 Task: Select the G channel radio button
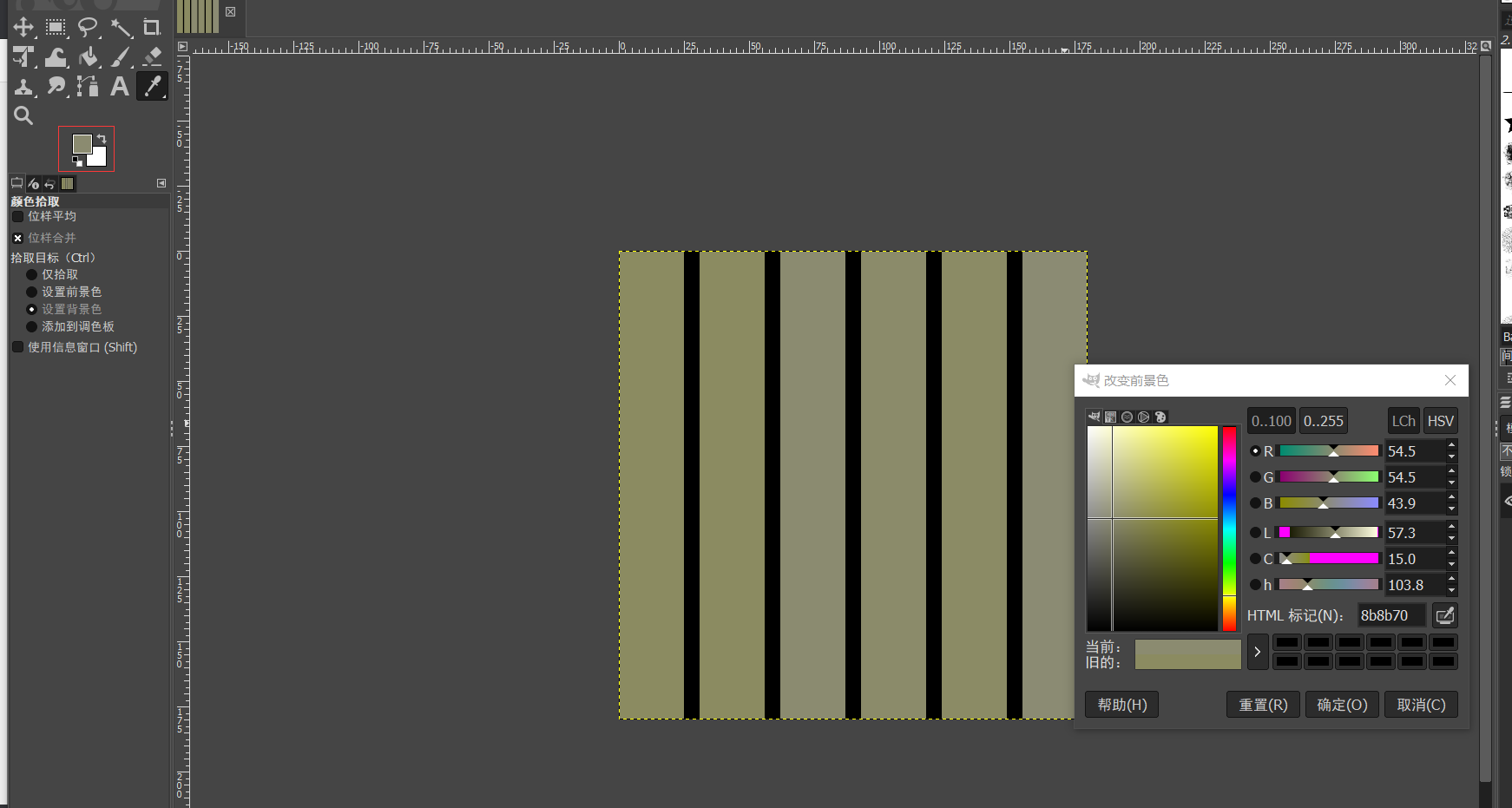pyautogui.click(x=1255, y=477)
